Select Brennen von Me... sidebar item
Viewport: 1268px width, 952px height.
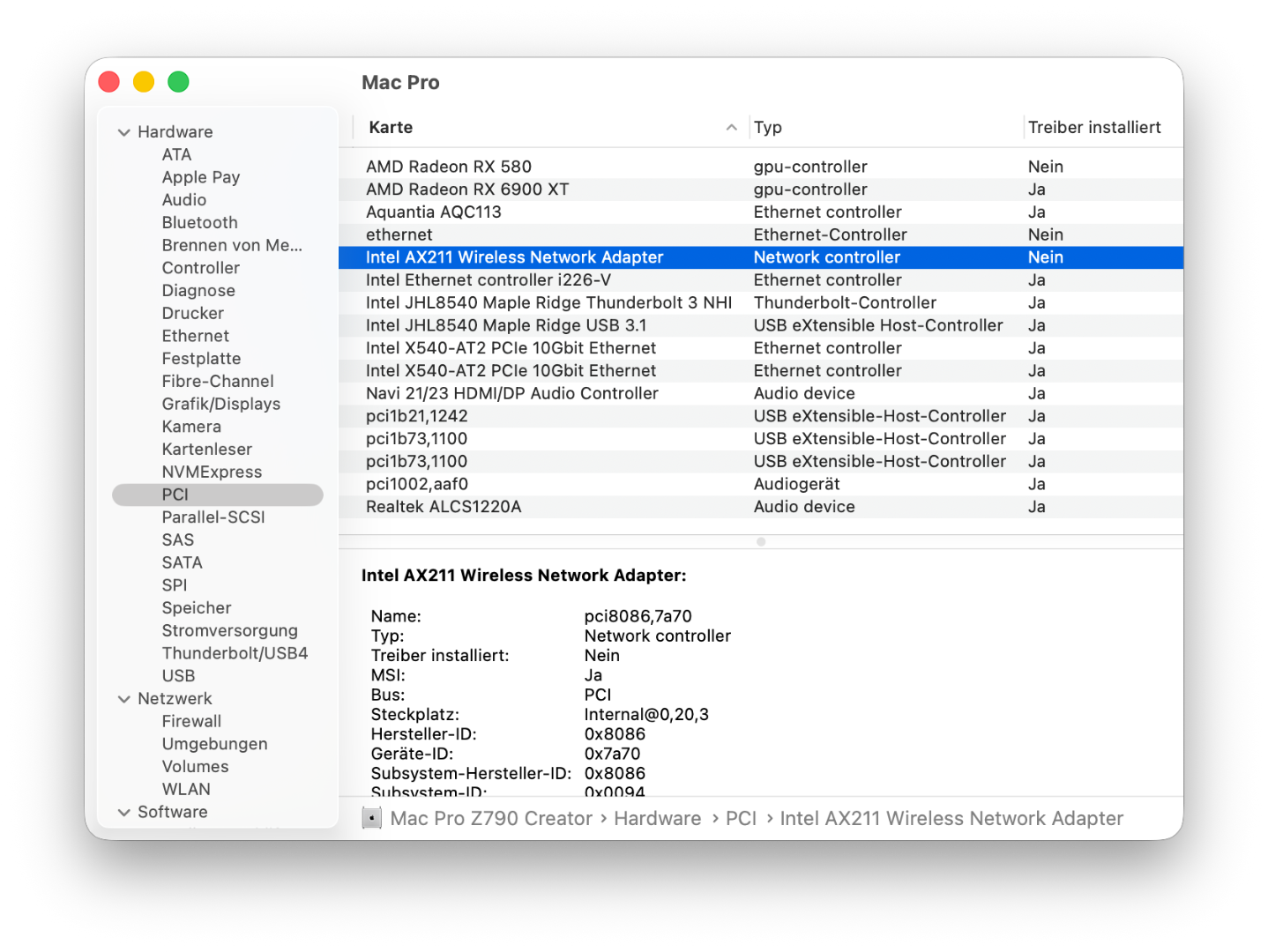click(x=232, y=245)
